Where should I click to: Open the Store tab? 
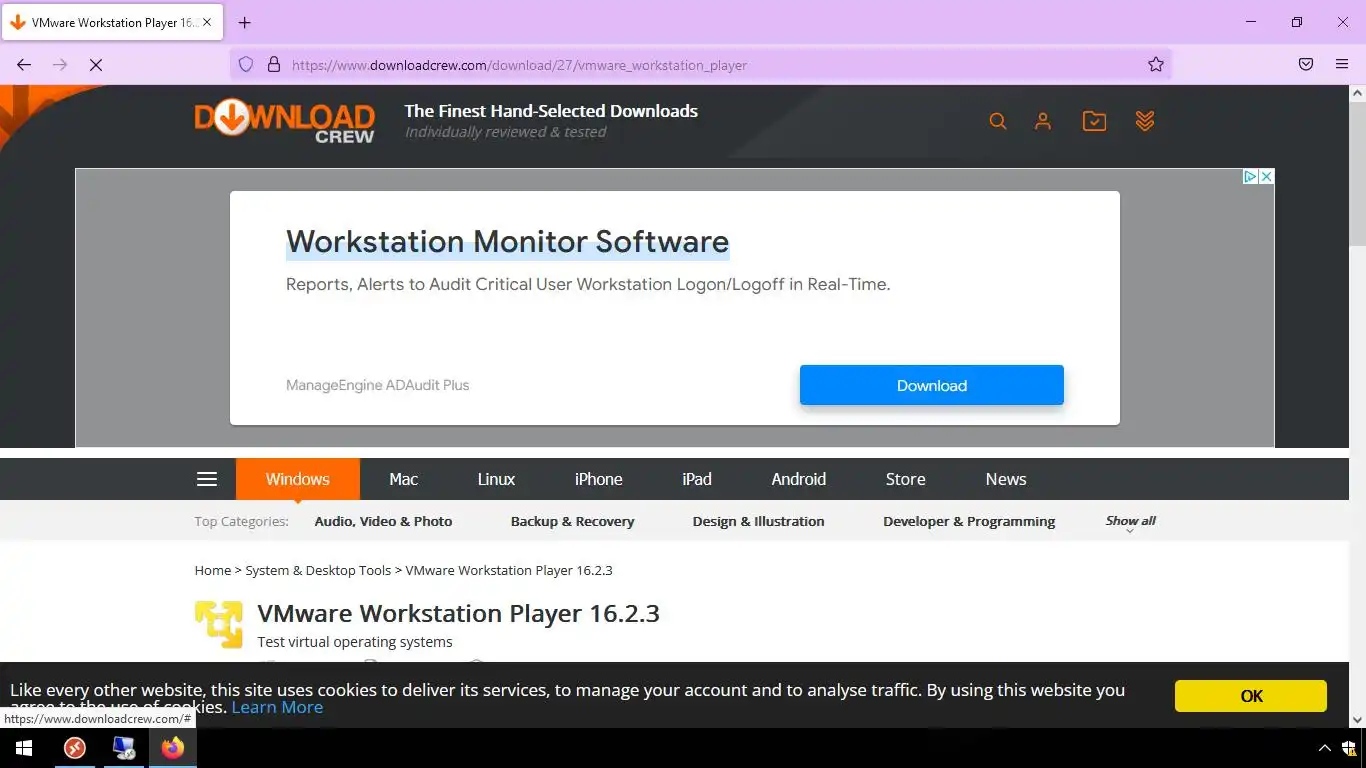coord(906,479)
